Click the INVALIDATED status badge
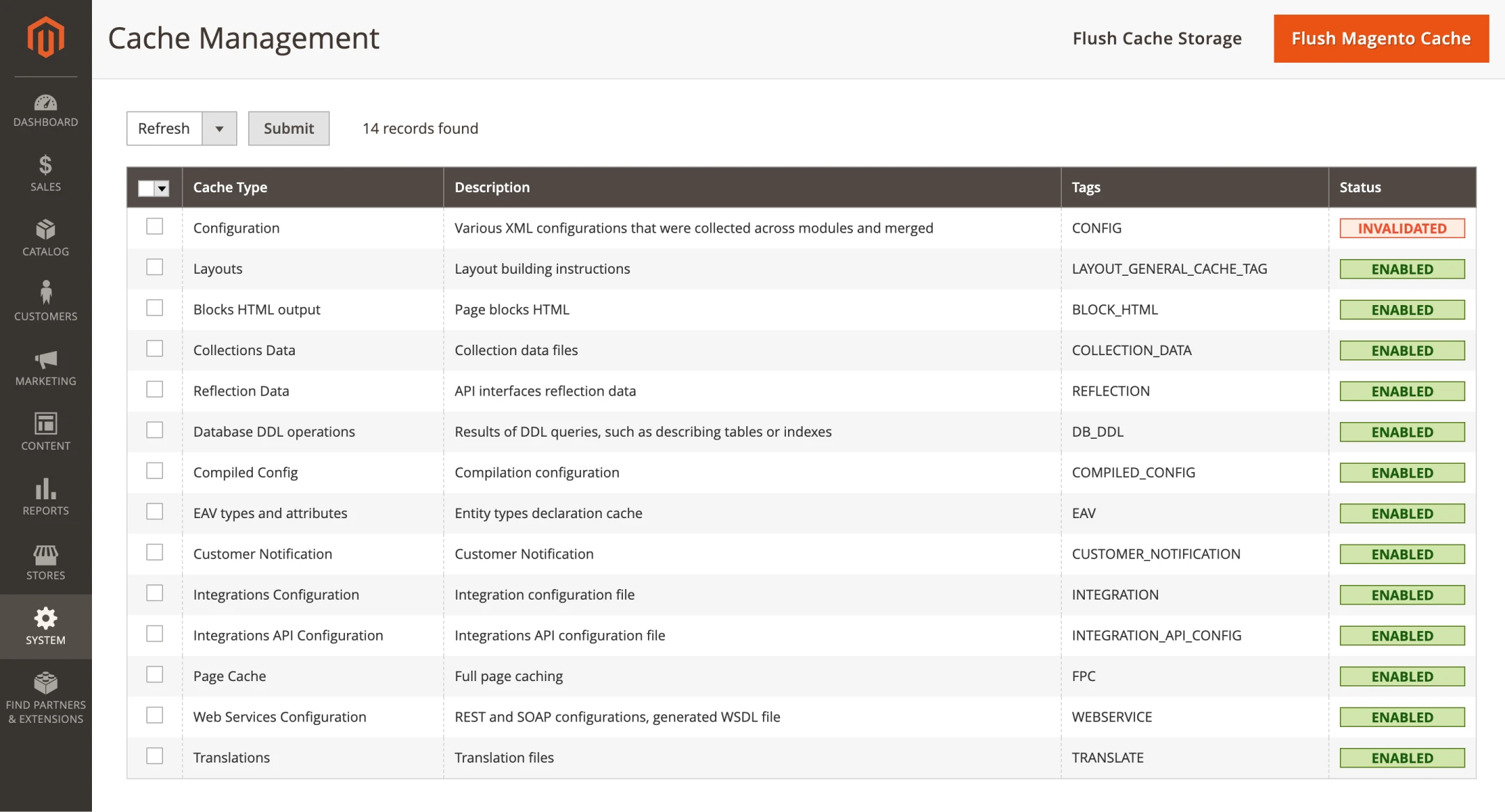The height and width of the screenshot is (812, 1505). point(1402,228)
